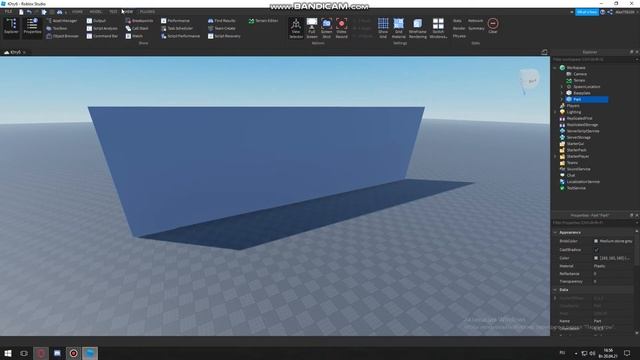The height and width of the screenshot is (360, 640).
Task: Open Find Results
Action: 222,20
